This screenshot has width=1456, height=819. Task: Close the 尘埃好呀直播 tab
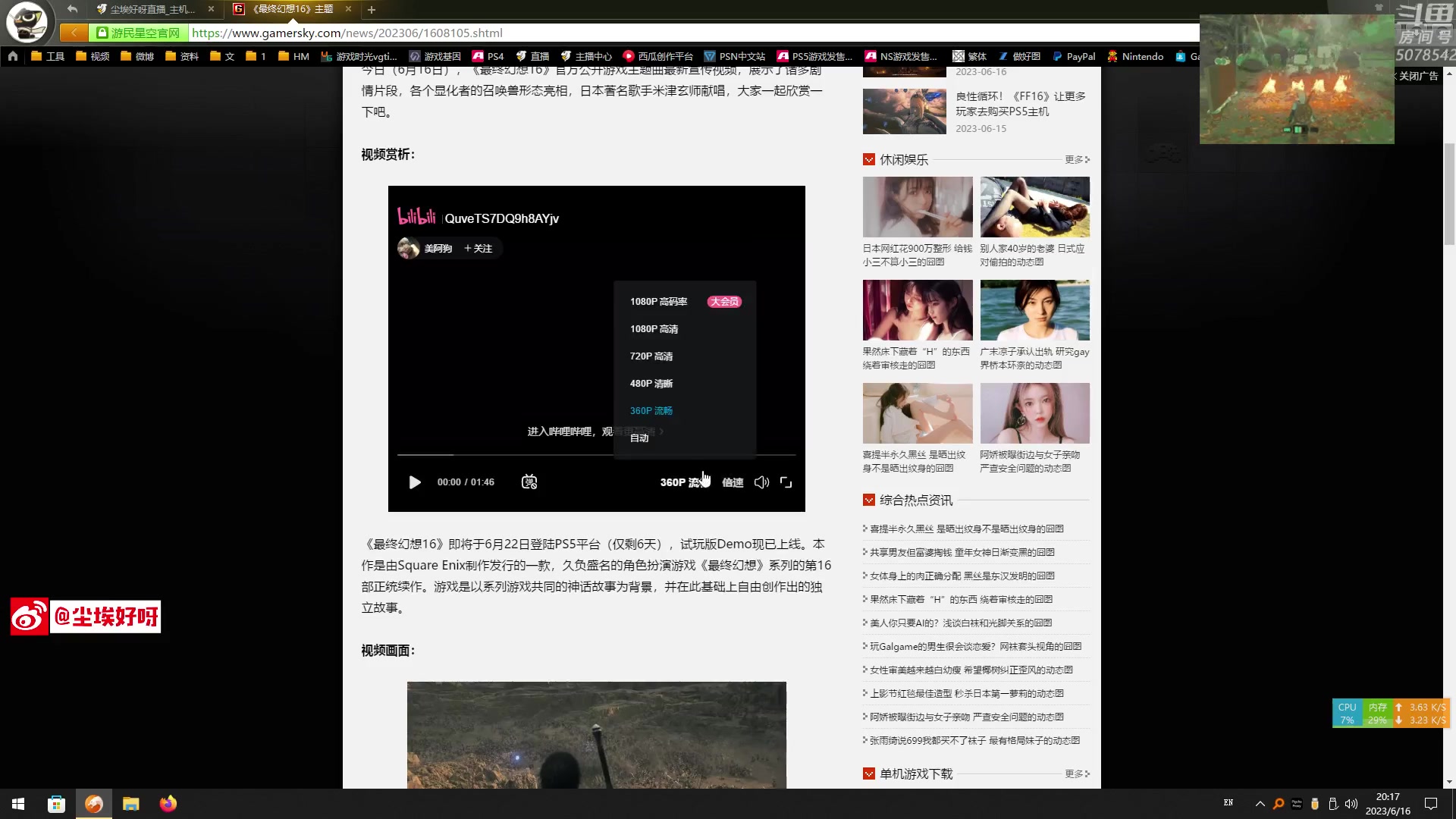click(x=211, y=9)
